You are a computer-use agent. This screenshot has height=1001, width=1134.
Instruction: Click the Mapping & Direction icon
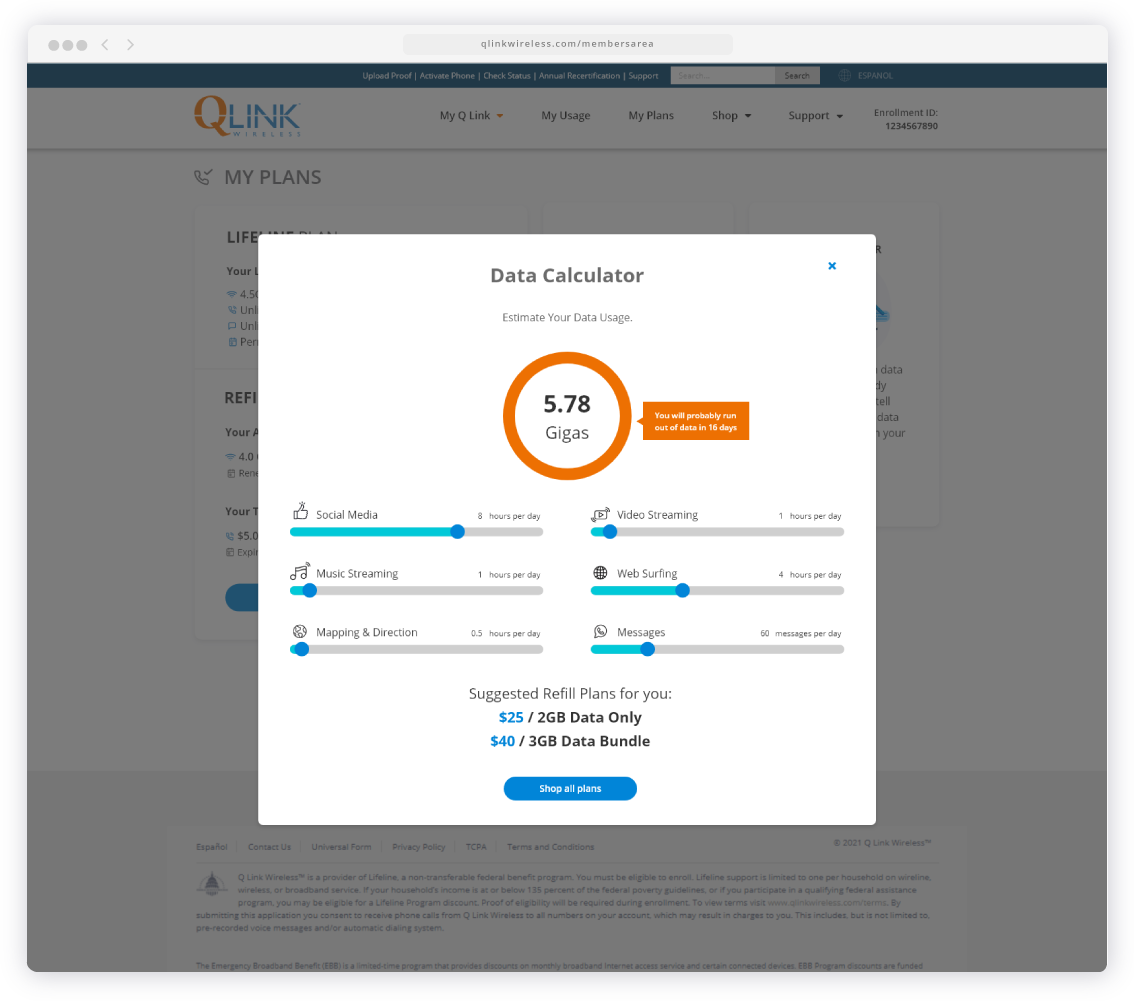pos(300,631)
